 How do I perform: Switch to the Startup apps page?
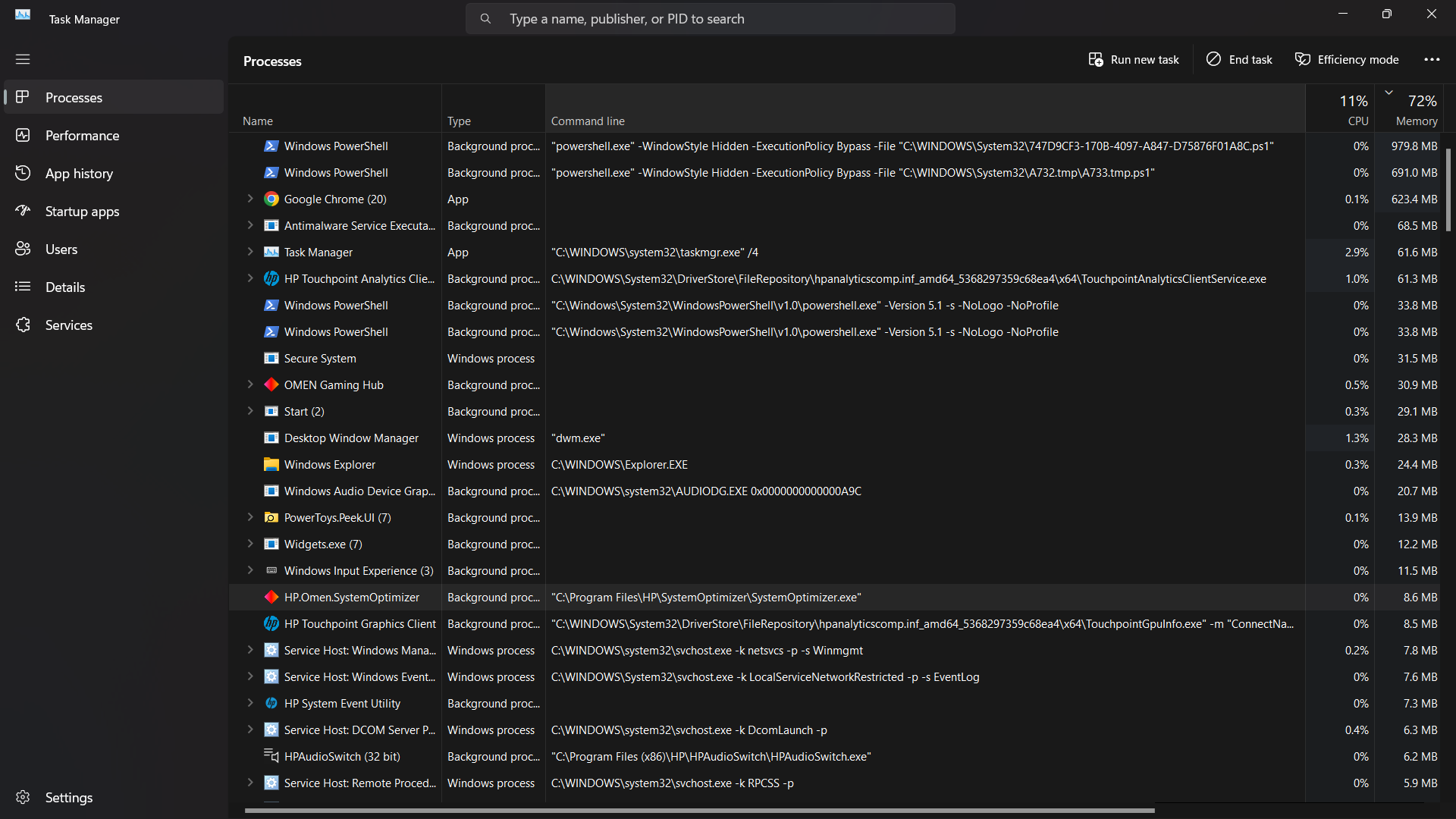(114, 211)
